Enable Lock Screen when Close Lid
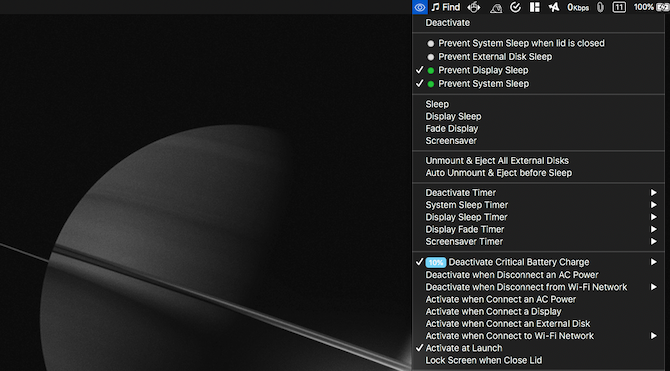The height and width of the screenshot is (371, 670). (538, 360)
